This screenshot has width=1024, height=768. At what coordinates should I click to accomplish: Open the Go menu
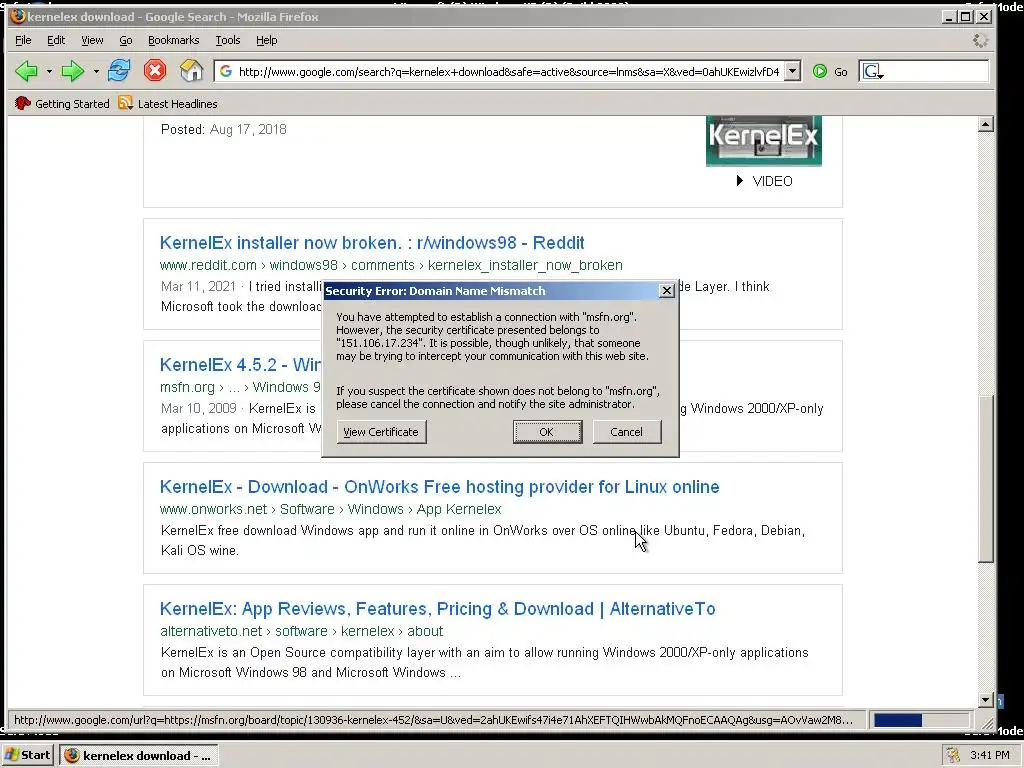click(x=125, y=40)
